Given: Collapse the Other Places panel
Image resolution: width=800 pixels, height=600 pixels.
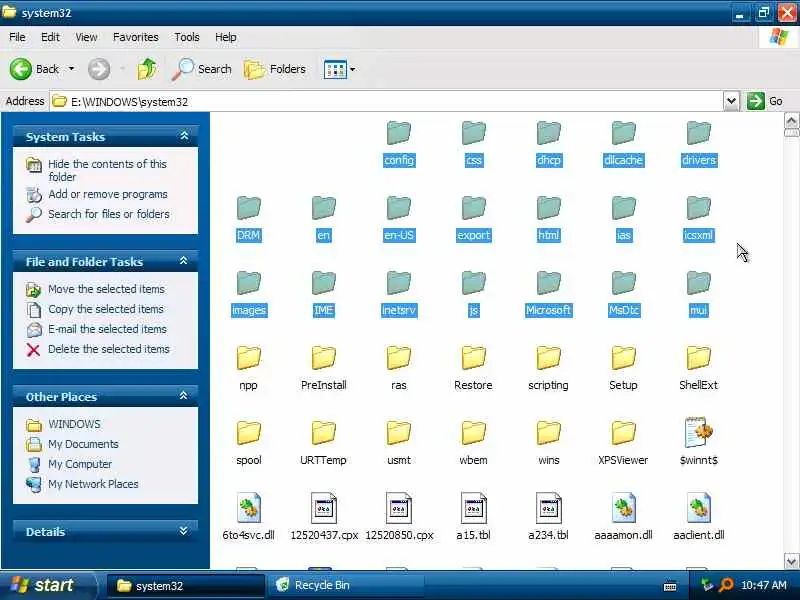Looking at the screenshot, I should [184, 395].
